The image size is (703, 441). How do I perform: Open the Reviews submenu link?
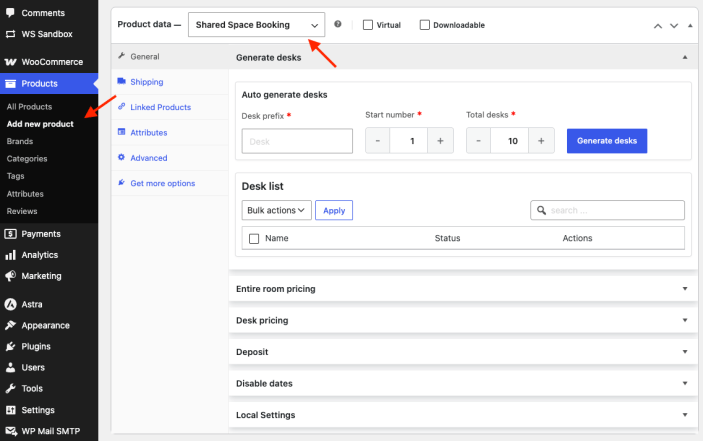click(x=22, y=211)
